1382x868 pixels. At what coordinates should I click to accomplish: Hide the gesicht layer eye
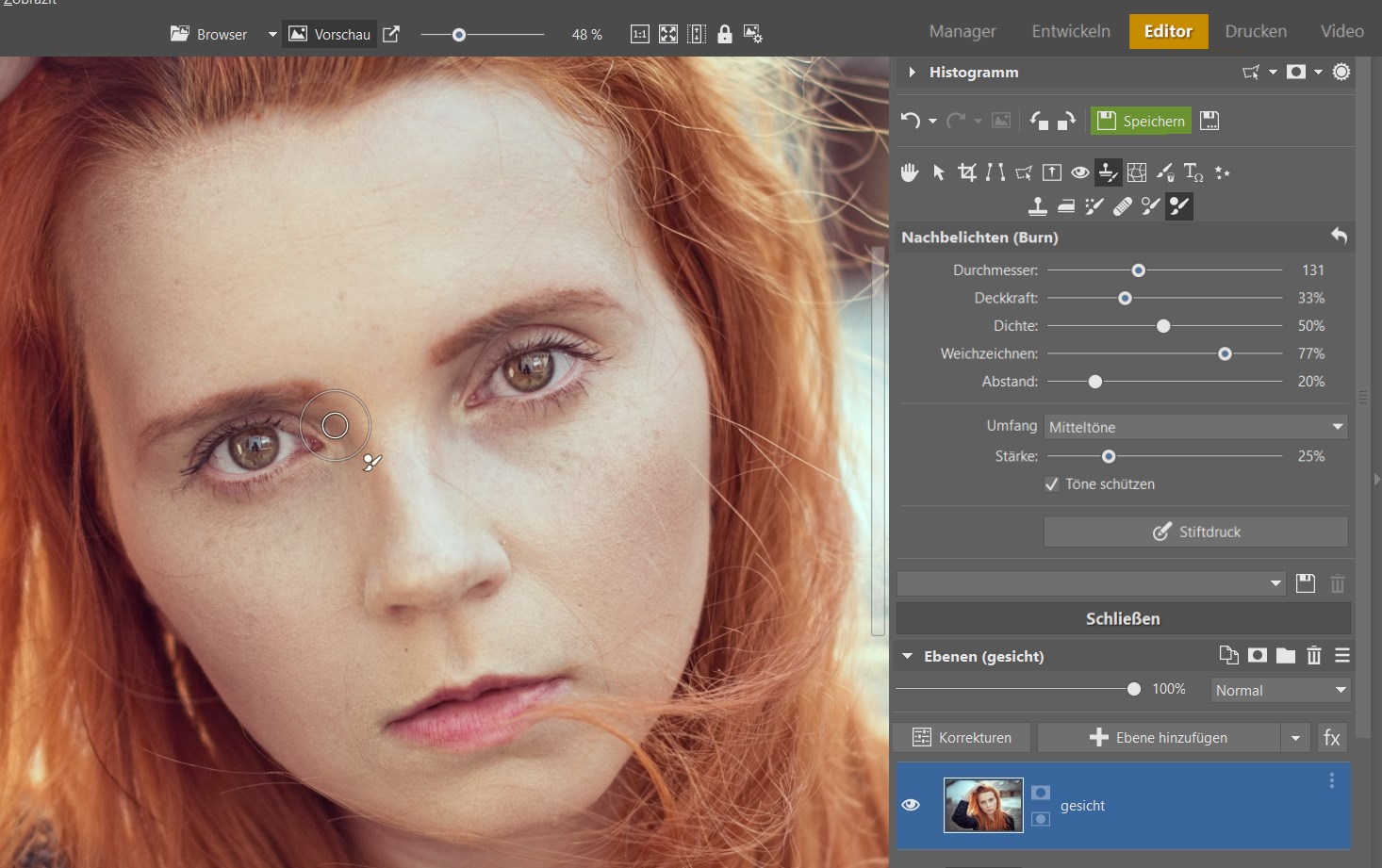coord(911,805)
